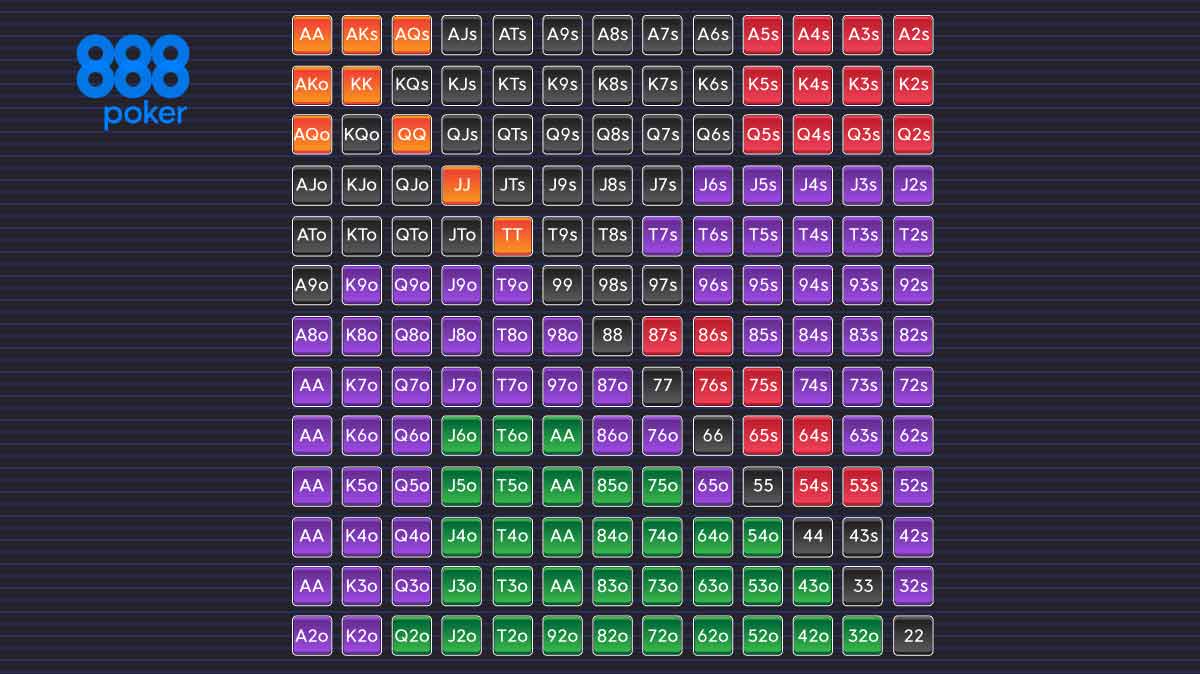Image resolution: width=1200 pixels, height=674 pixels.
Task: Select the red A5s hand cell
Action: coord(762,35)
